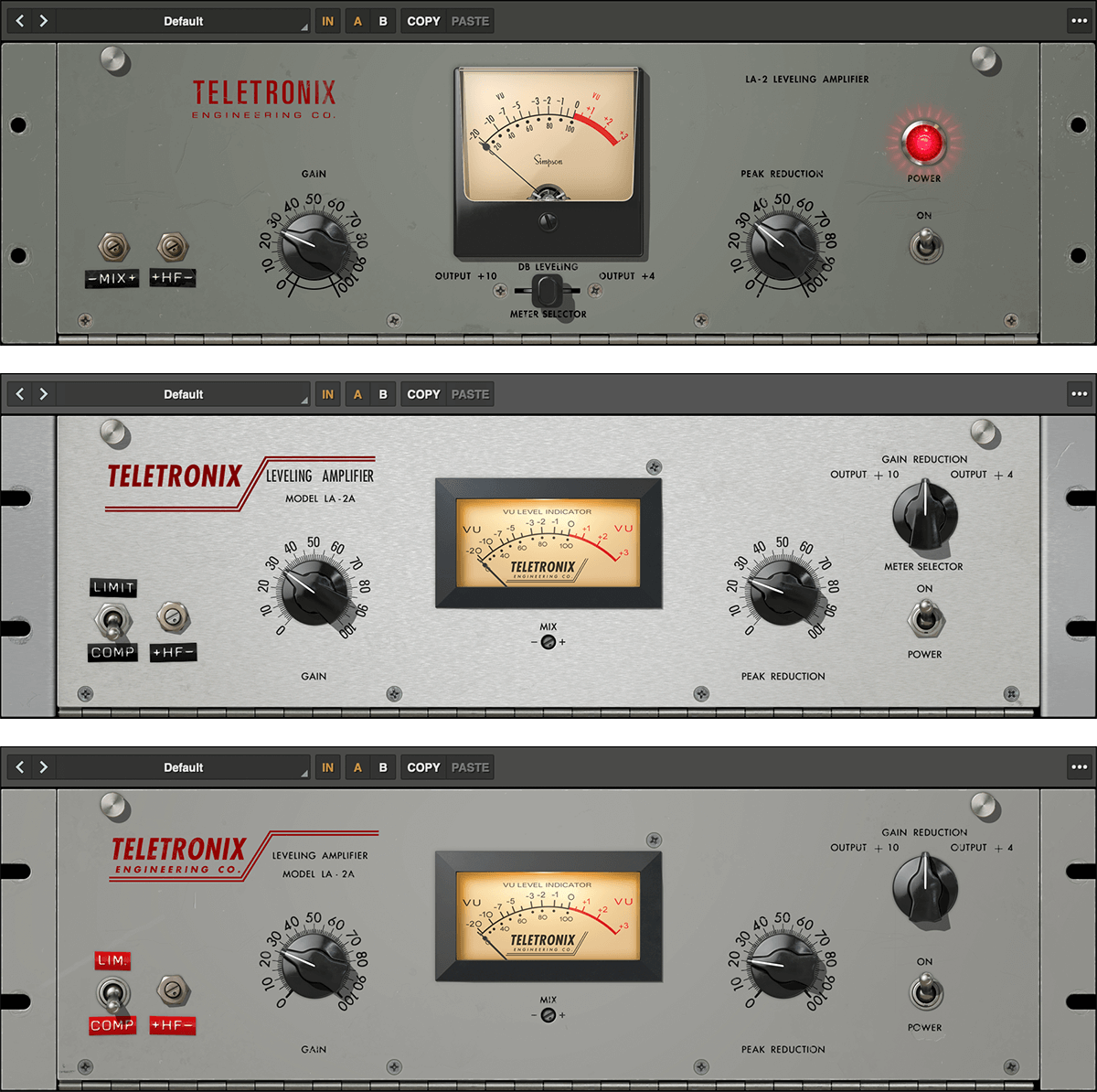Adjust the LA-2A MIX control
This screenshot has width=1097, height=1092.
pyautogui.click(x=548, y=641)
